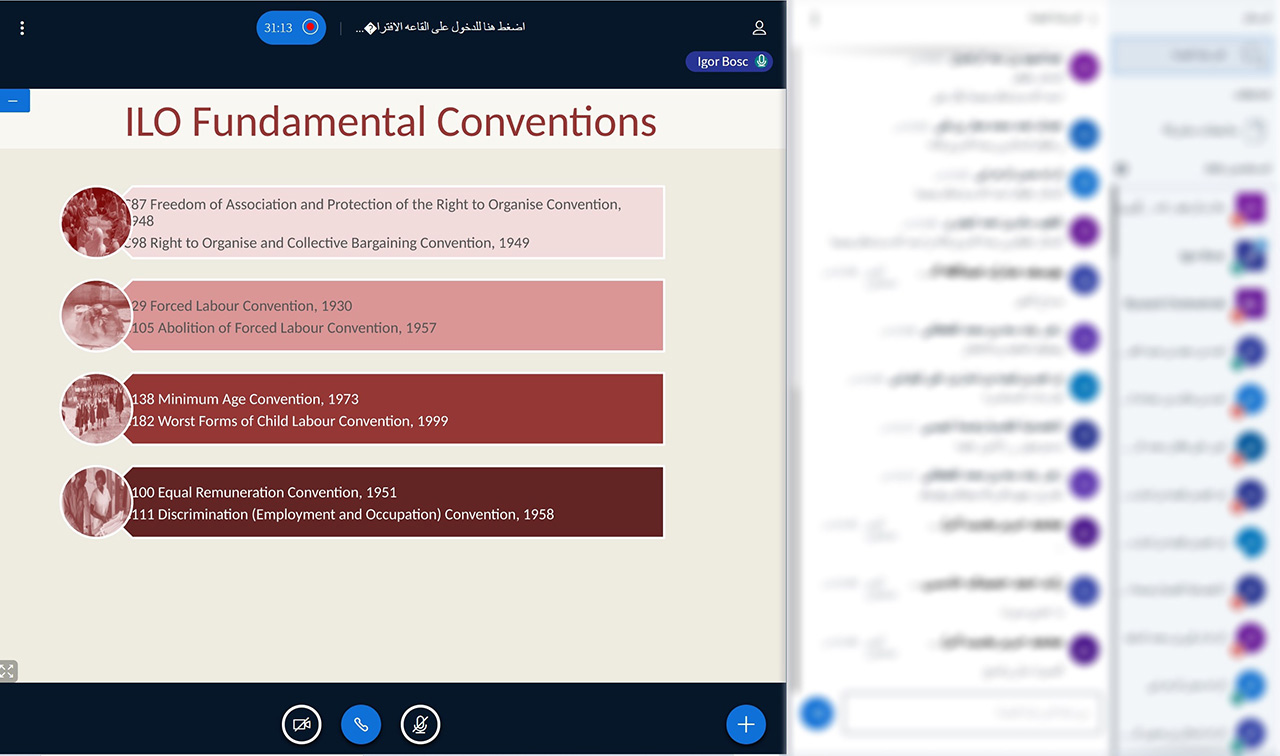Minimize the presentation with blue minus button
This screenshot has height=756, width=1280.
click(x=14, y=101)
